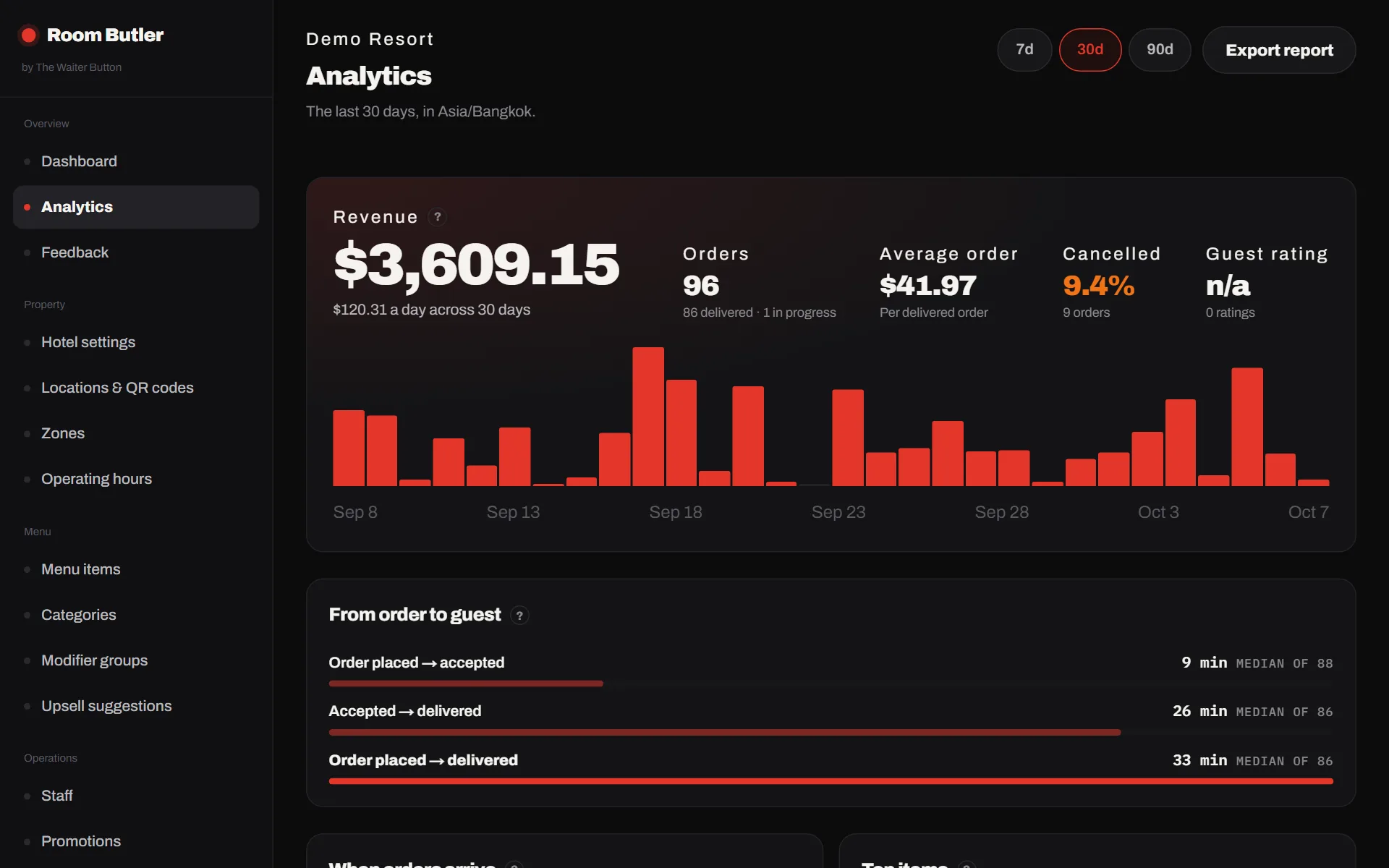Click the 'Per delivered order' caption
The height and width of the screenshot is (868, 1389).
coord(933,312)
